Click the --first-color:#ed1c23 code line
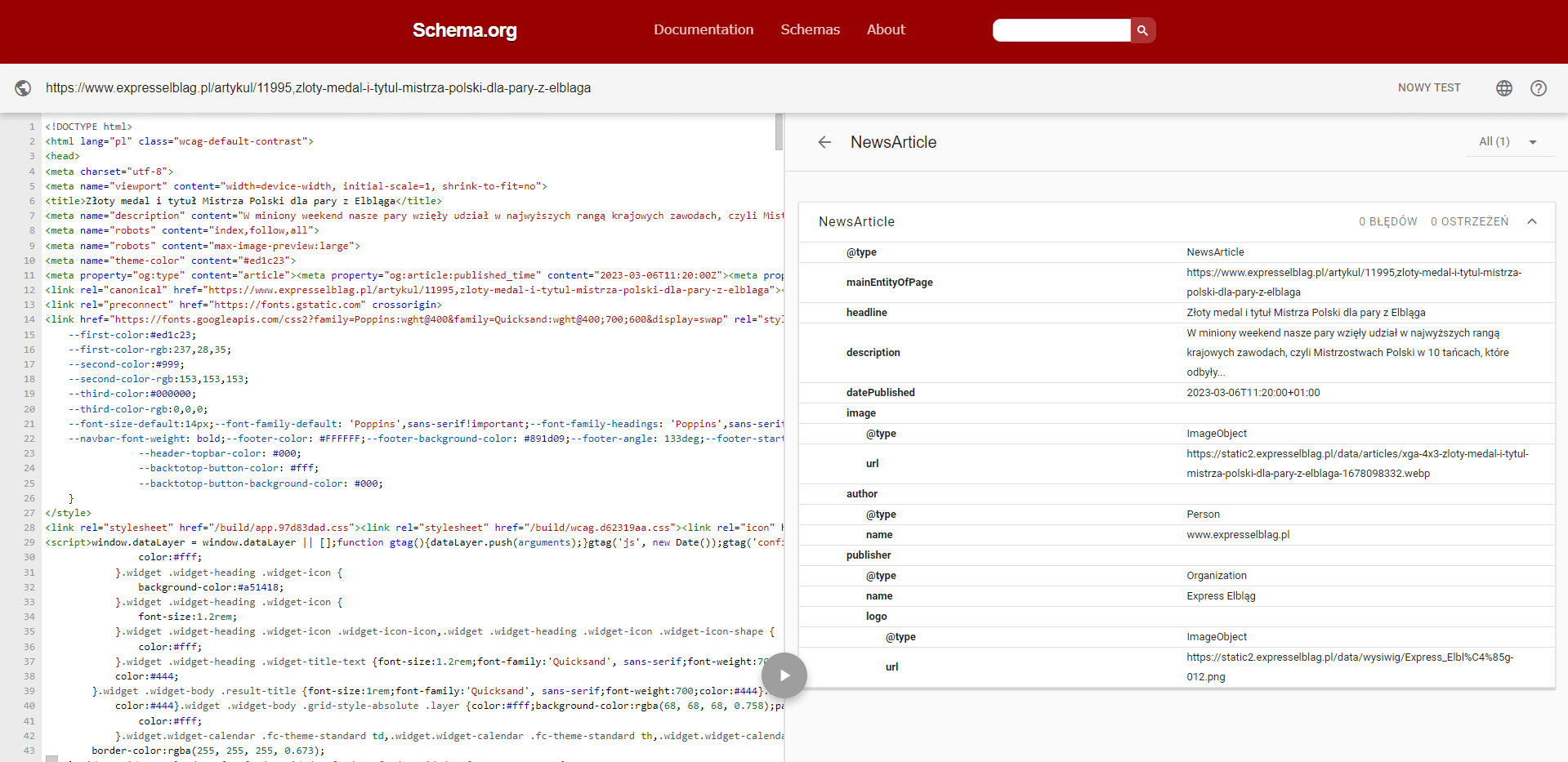This screenshot has height=762, width=1568. point(132,335)
